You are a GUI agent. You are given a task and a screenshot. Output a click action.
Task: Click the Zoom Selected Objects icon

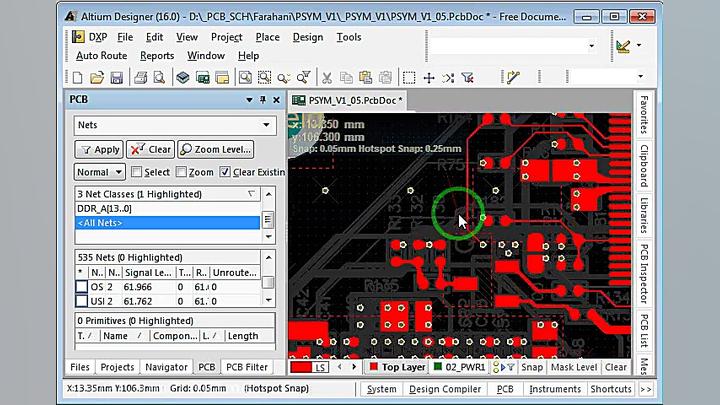[264, 78]
